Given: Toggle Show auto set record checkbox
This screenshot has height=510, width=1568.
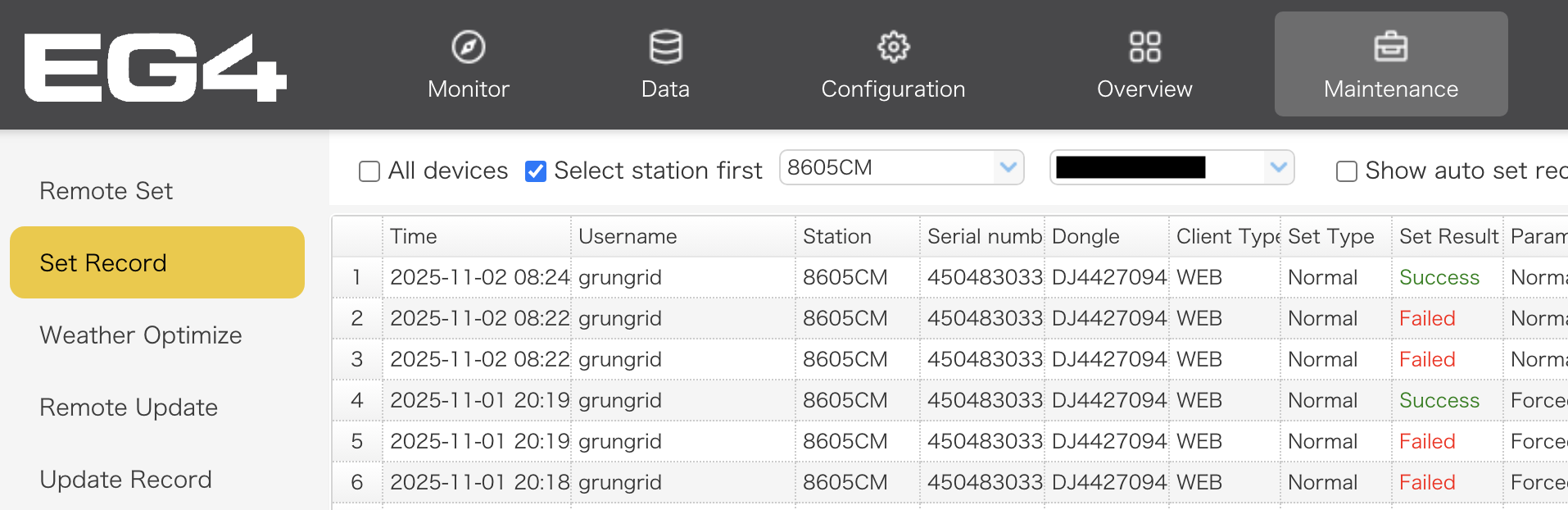Looking at the screenshot, I should 1346,171.
